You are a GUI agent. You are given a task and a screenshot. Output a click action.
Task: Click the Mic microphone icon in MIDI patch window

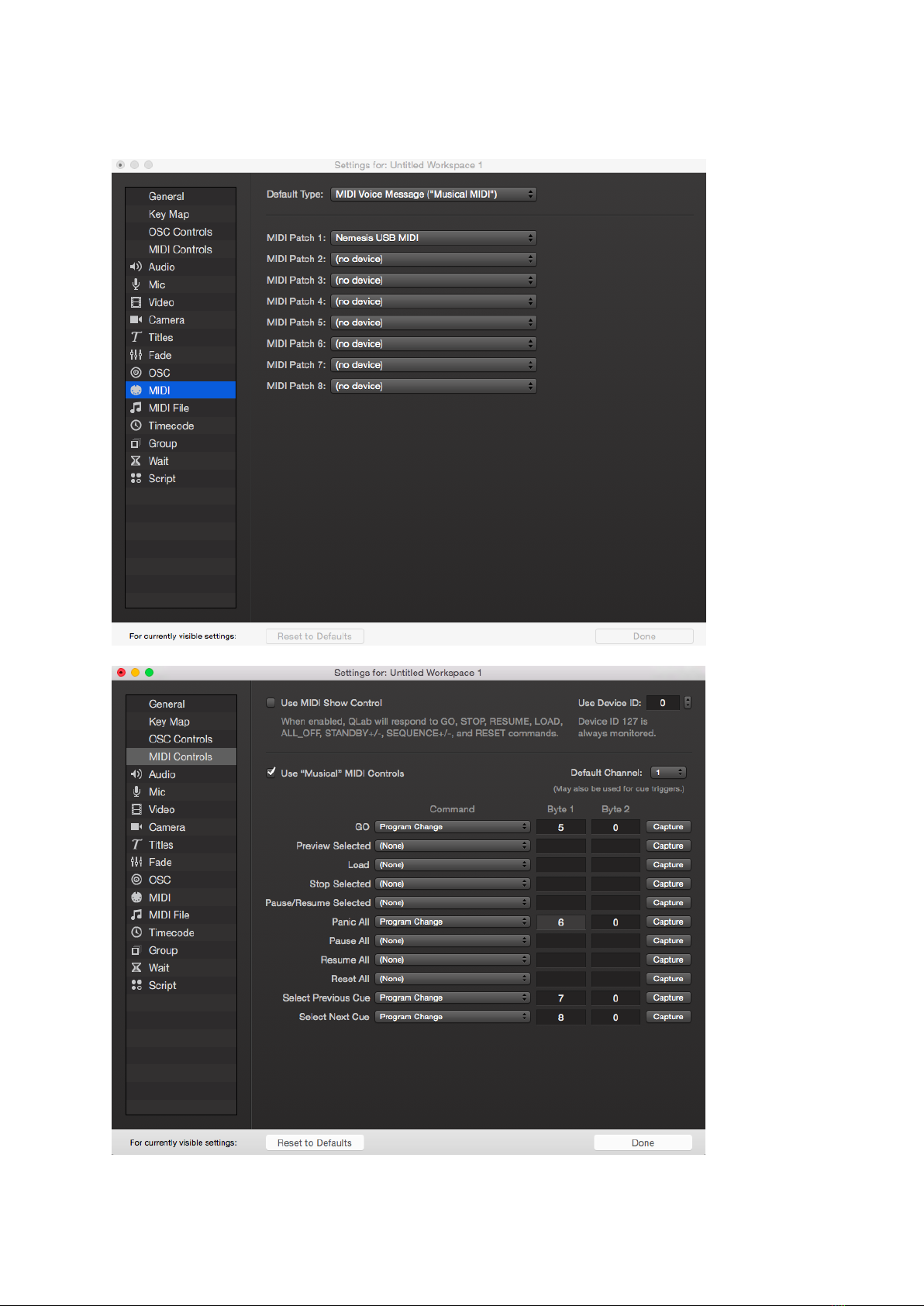pyautogui.click(x=136, y=284)
